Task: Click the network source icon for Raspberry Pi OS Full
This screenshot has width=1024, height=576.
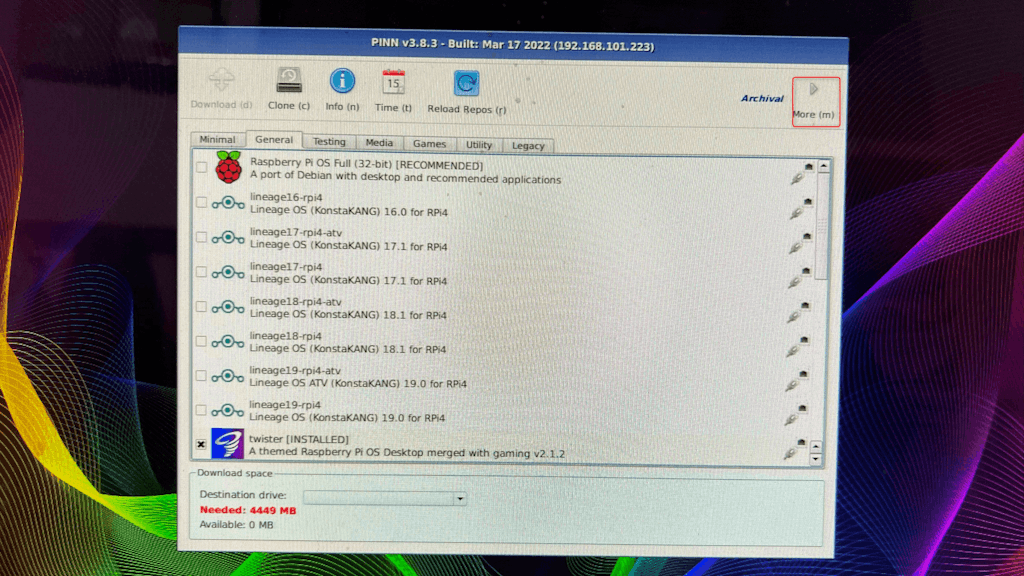Action: tap(802, 173)
